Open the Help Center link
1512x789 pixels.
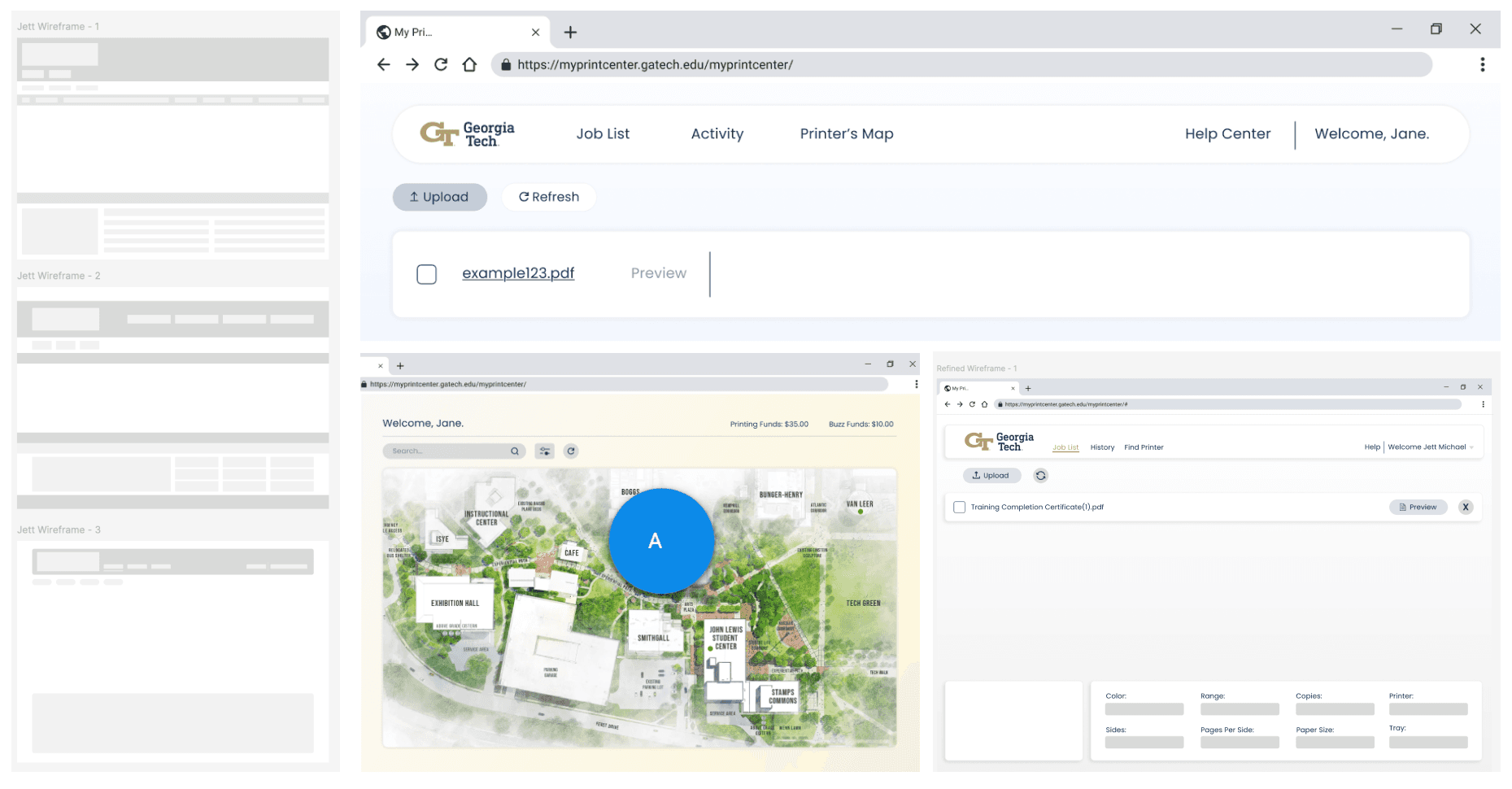pyautogui.click(x=1227, y=133)
